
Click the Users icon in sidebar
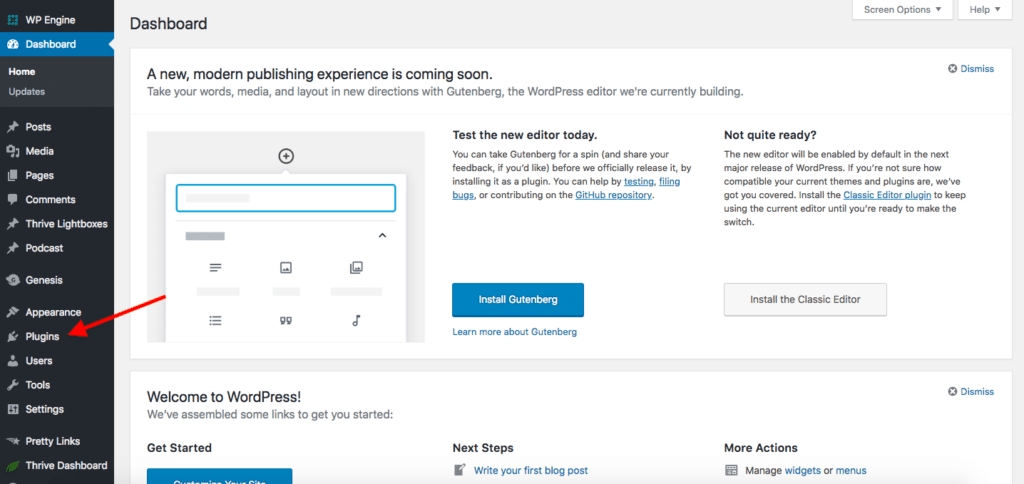coord(13,361)
